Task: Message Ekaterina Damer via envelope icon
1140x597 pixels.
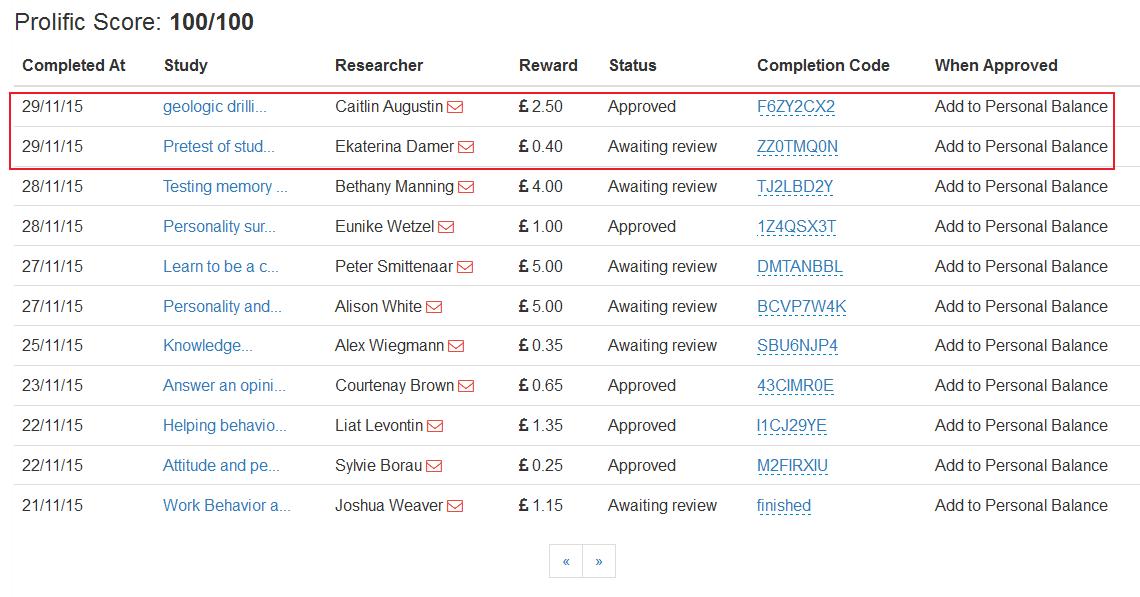Action: coord(466,147)
